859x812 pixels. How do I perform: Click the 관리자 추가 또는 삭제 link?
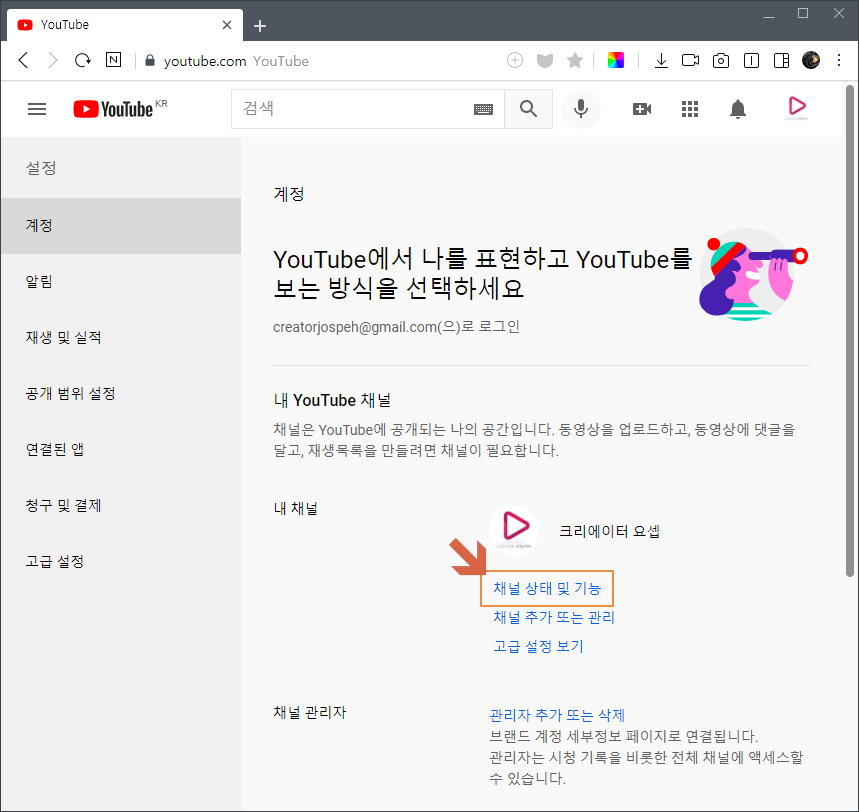[x=557, y=715]
